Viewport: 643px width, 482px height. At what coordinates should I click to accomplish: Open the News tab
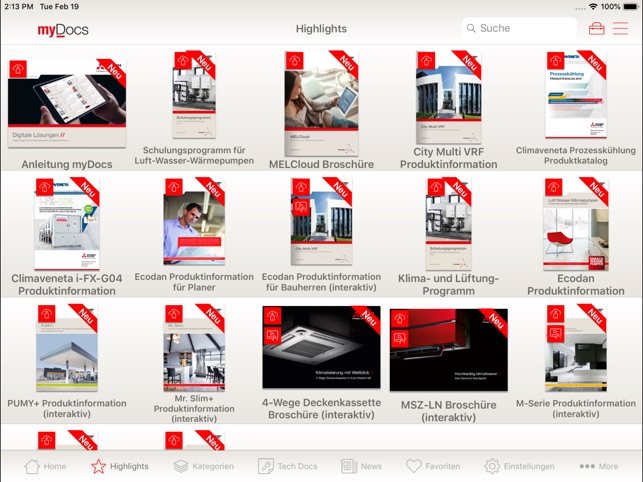(361, 466)
